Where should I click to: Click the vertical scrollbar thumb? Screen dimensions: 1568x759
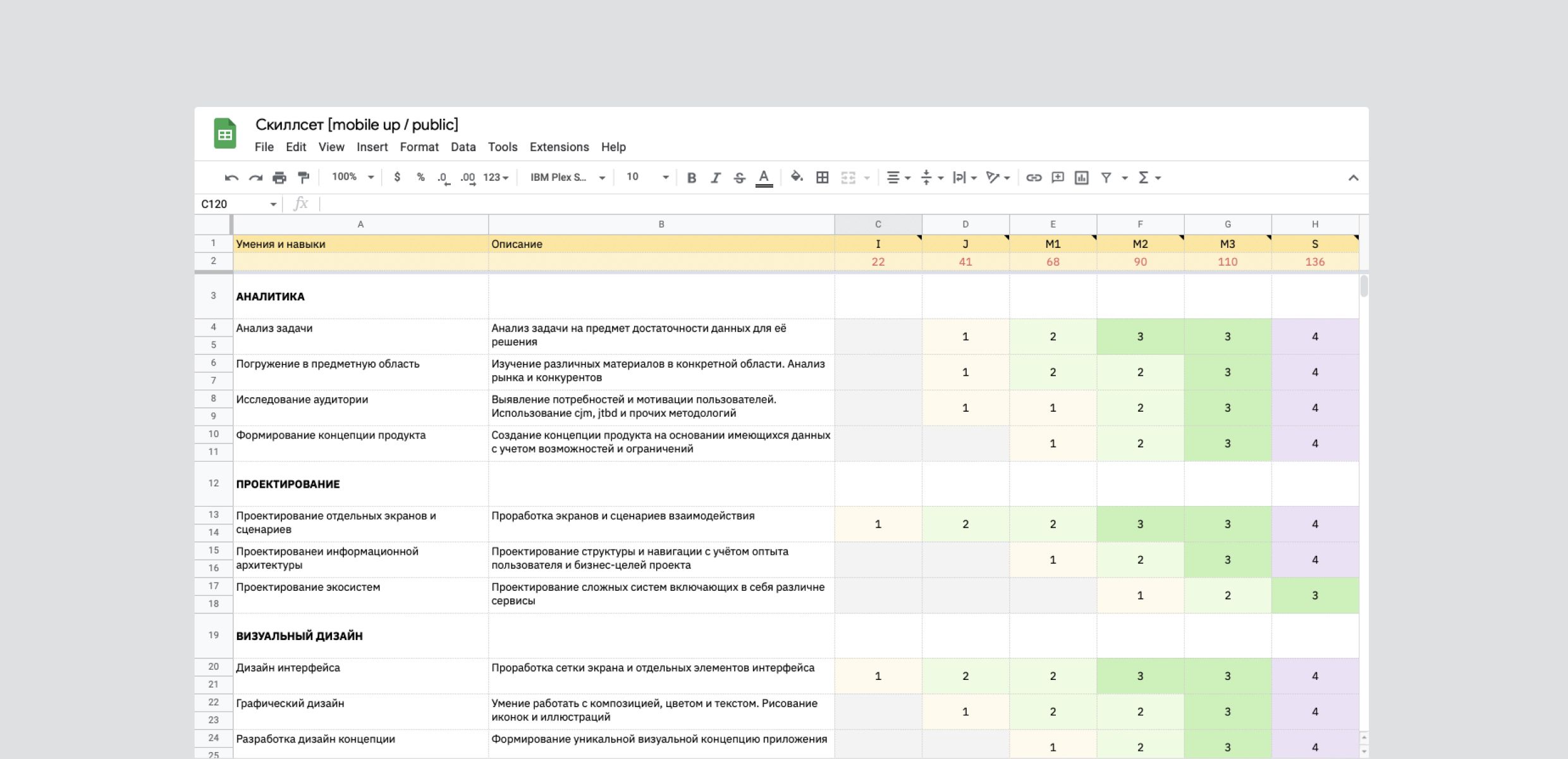tap(1364, 286)
